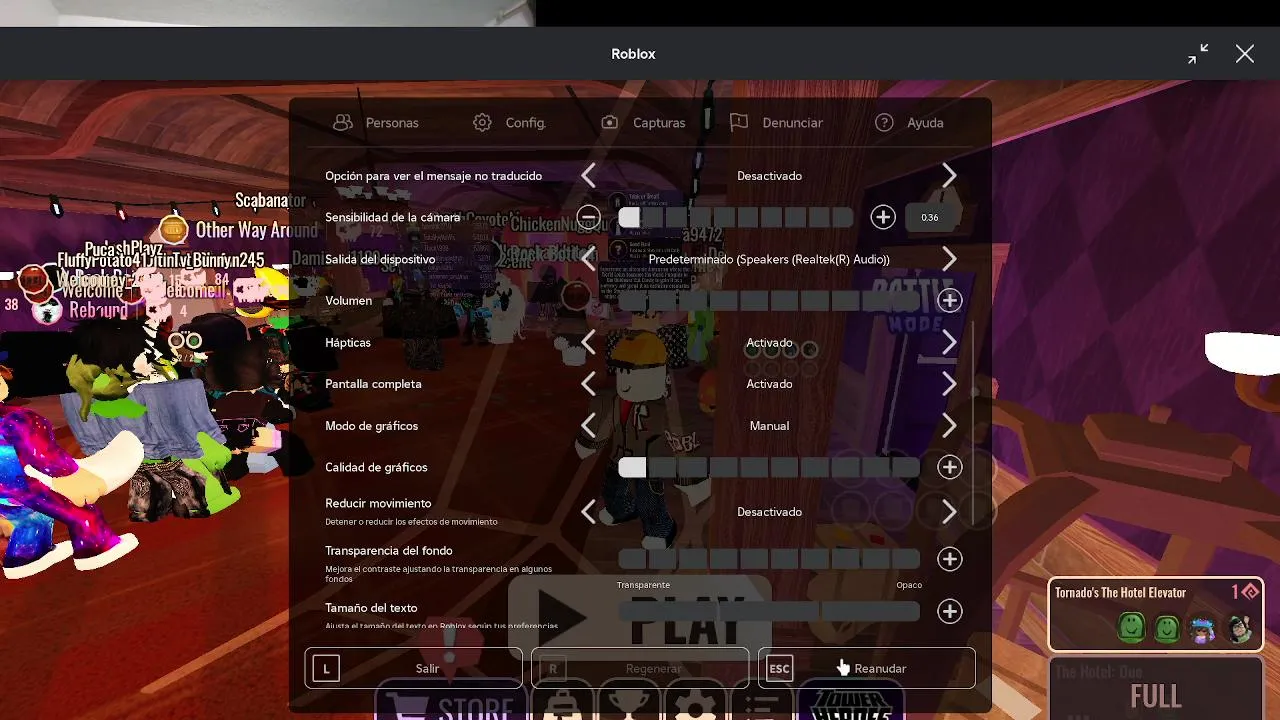Click the 'Activado' value for Hápticas
Screen dimensions: 1280x720
pyautogui.click(x=769, y=343)
